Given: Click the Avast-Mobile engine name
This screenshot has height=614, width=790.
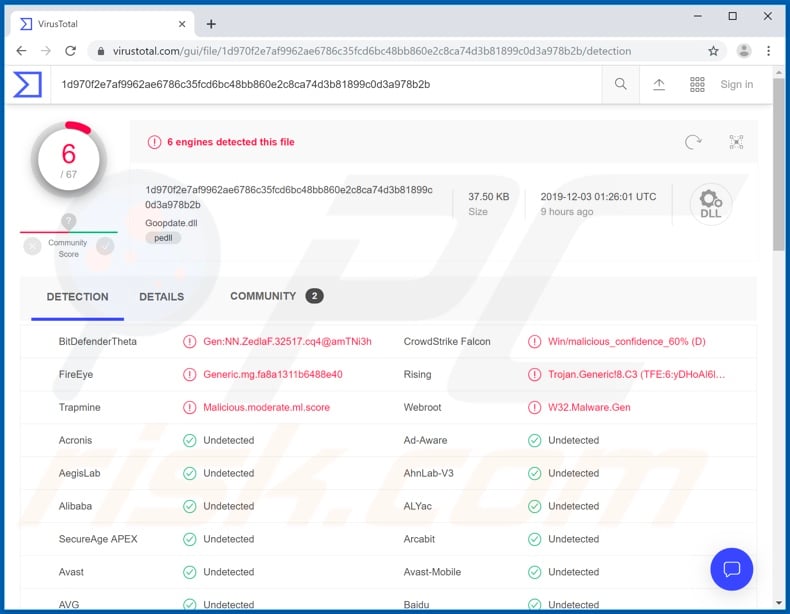Looking at the screenshot, I should tap(432, 572).
